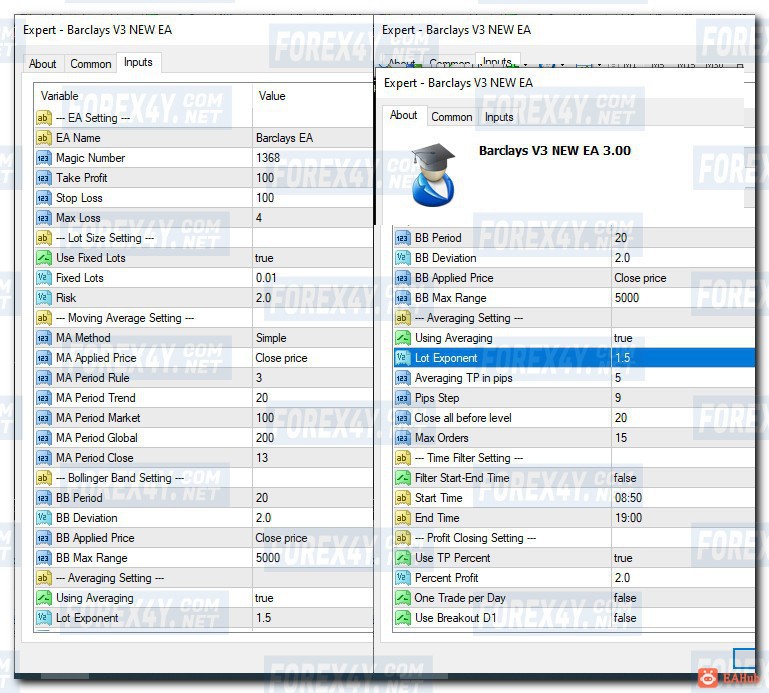This screenshot has width=769, height=693.
Task: Click the Use Fixed Lots boolean icon
Action: [43, 258]
